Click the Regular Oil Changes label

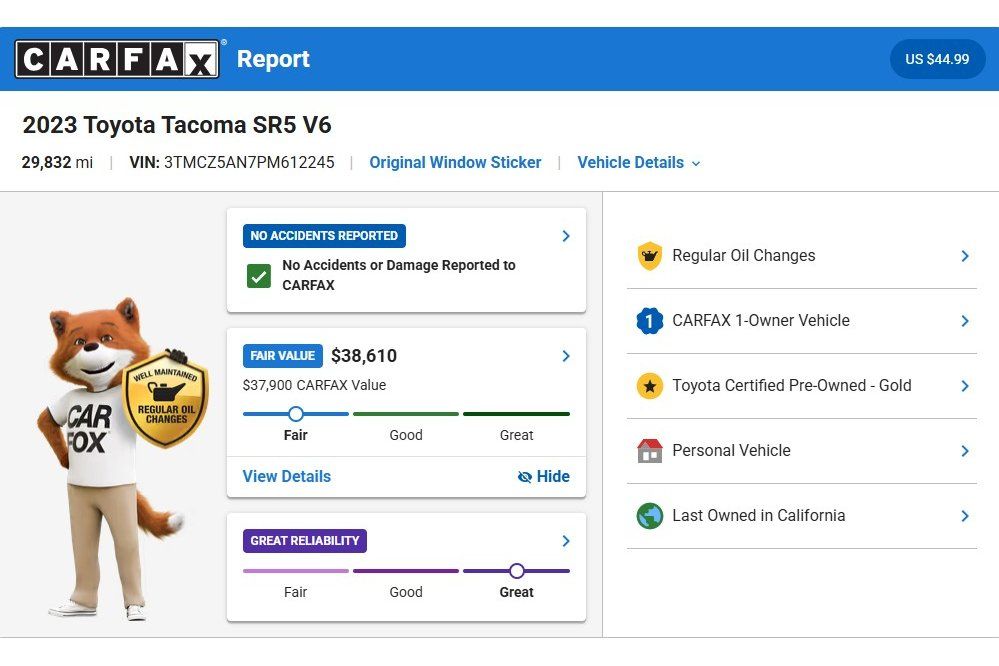point(744,256)
